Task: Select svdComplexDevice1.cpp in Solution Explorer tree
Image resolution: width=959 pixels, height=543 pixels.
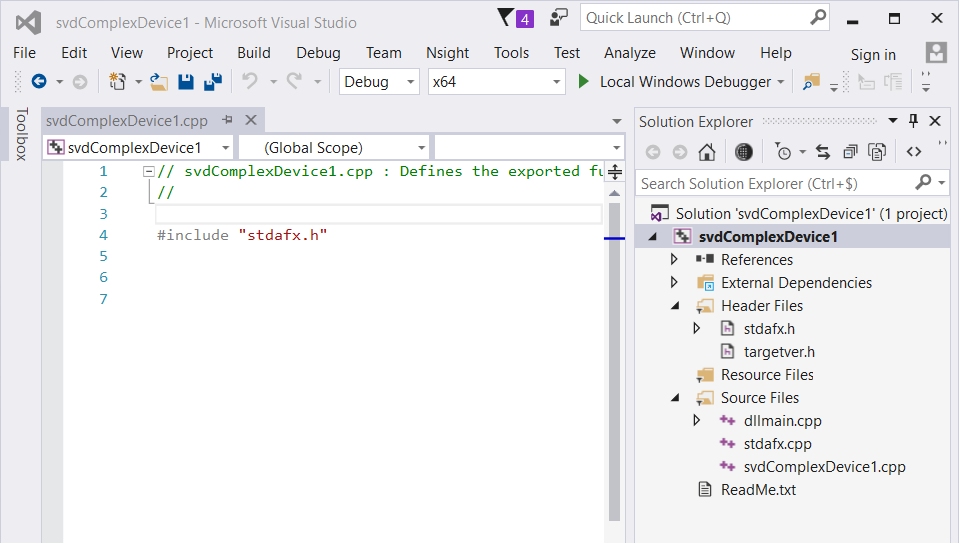Action: click(x=824, y=467)
